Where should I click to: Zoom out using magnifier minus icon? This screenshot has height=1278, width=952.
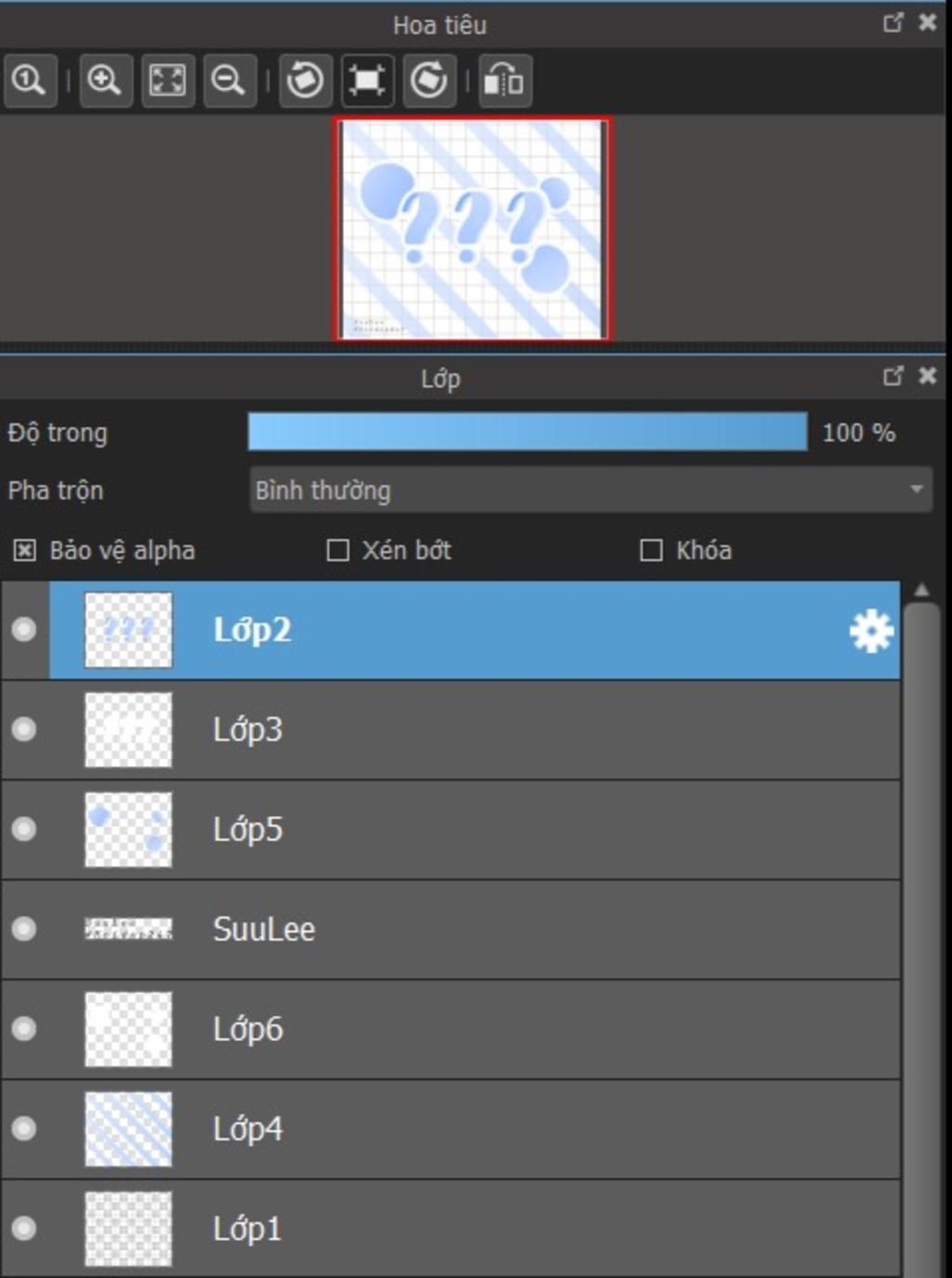(229, 81)
